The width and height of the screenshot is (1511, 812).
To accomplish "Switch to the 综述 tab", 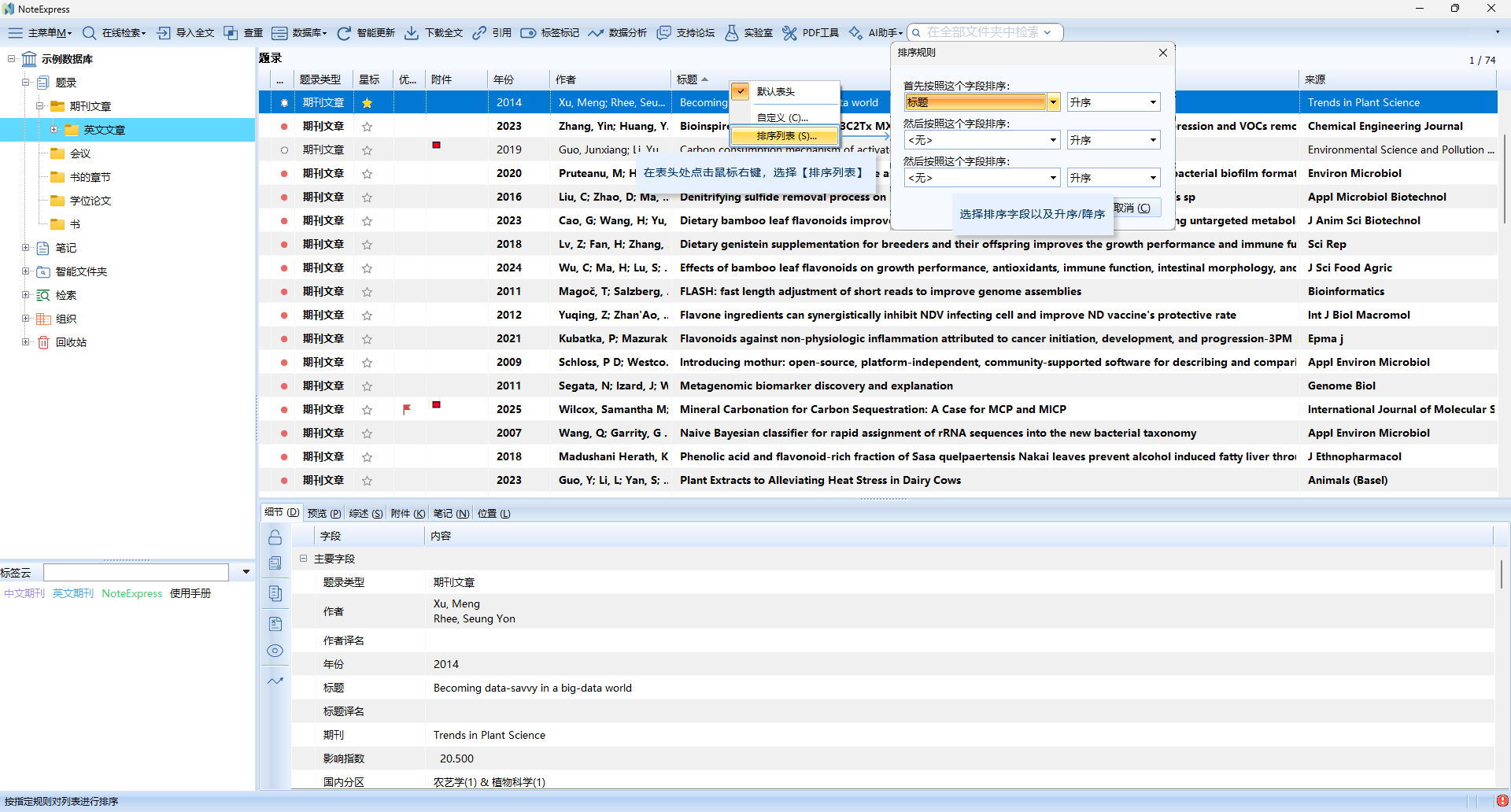I will [x=366, y=513].
